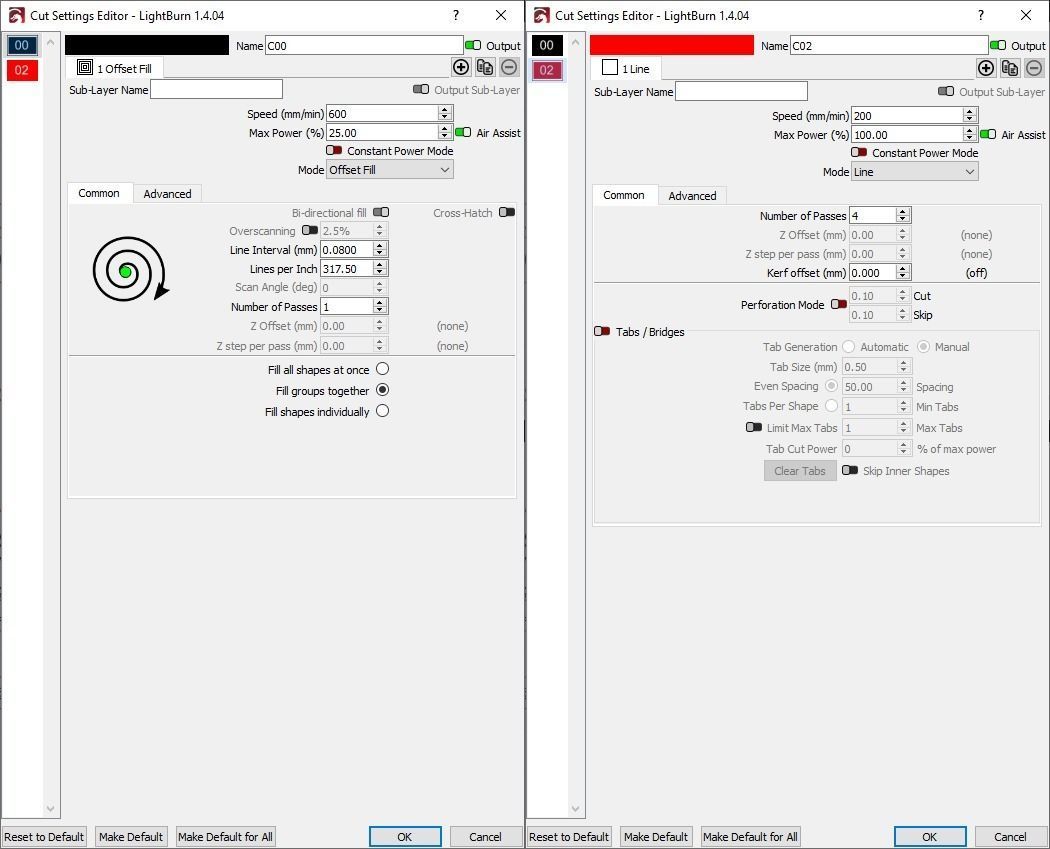Adjust Speed 200 spinner arrows
The width and height of the screenshot is (1050, 849).
point(970,116)
